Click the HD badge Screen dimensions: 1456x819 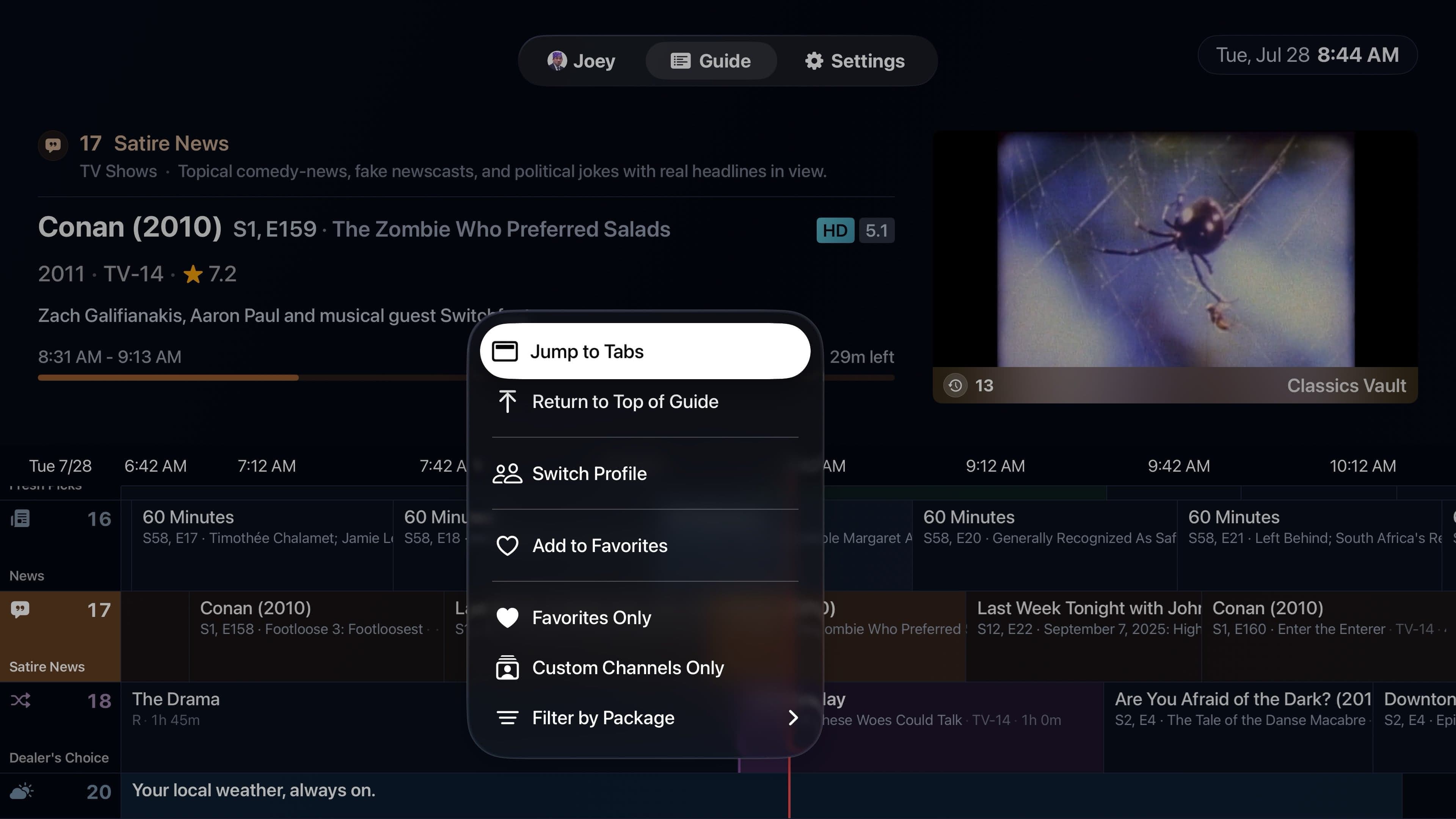(x=835, y=231)
